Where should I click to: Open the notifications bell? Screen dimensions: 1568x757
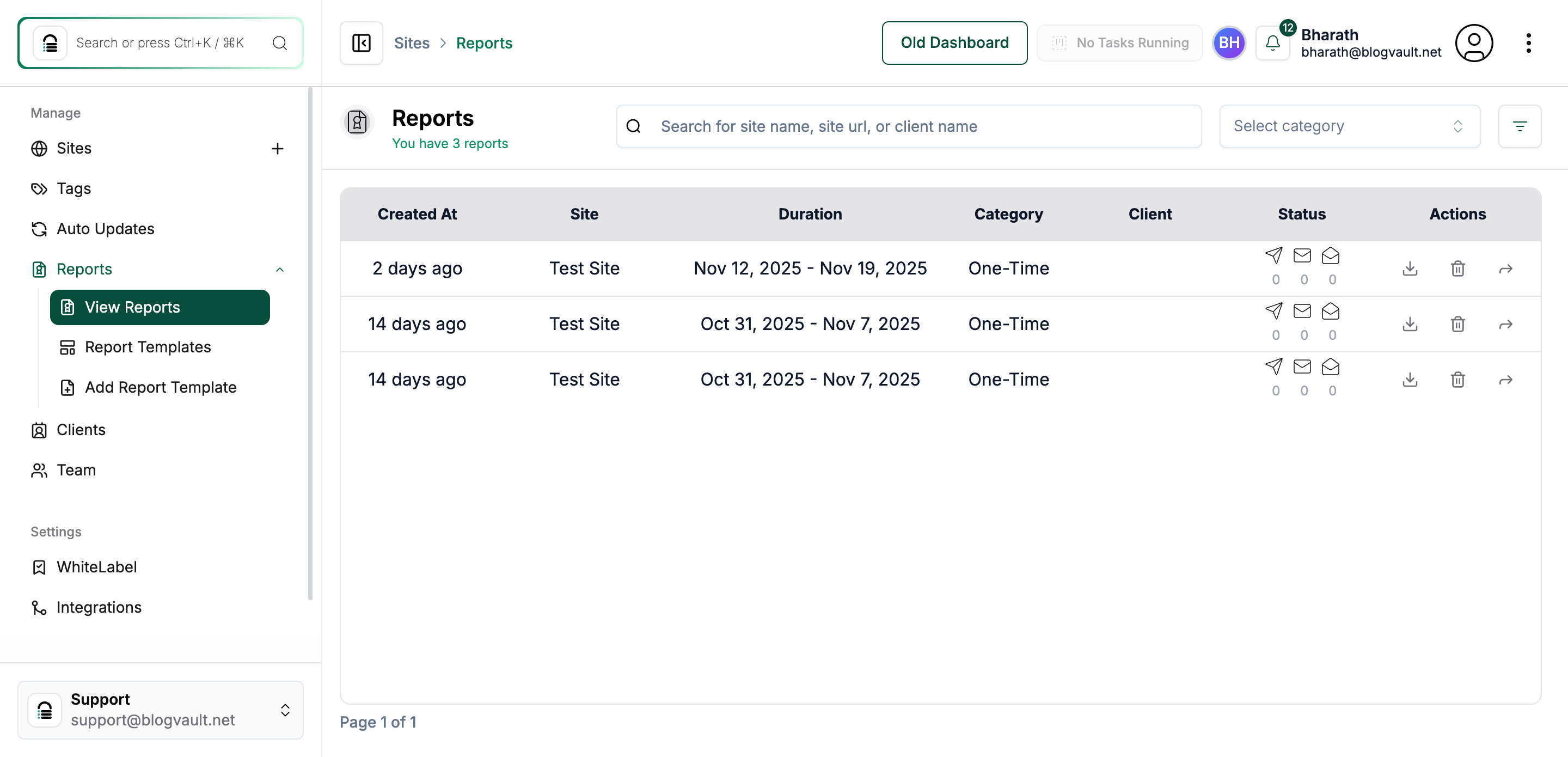tap(1272, 42)
